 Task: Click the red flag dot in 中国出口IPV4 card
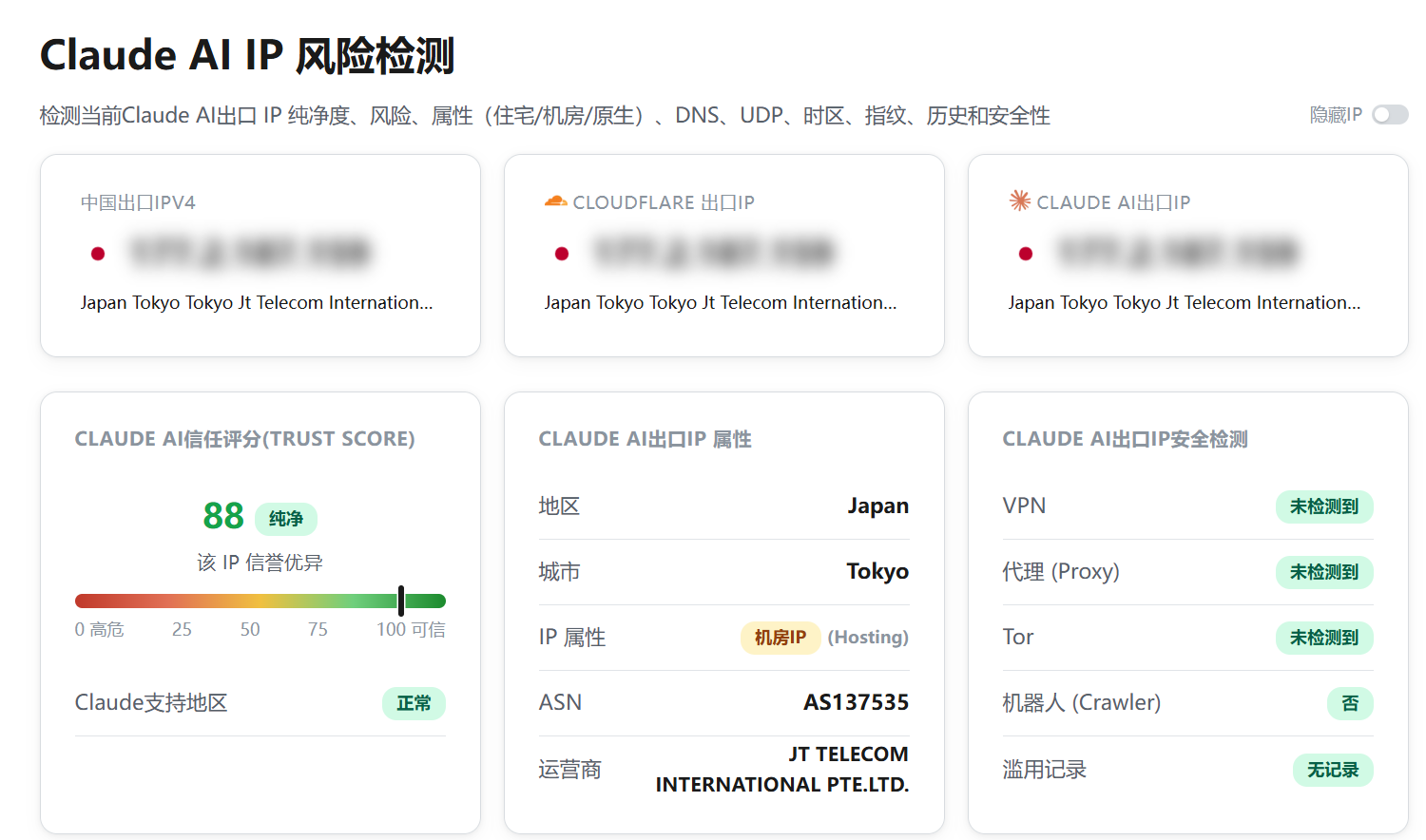pos(98,253)
